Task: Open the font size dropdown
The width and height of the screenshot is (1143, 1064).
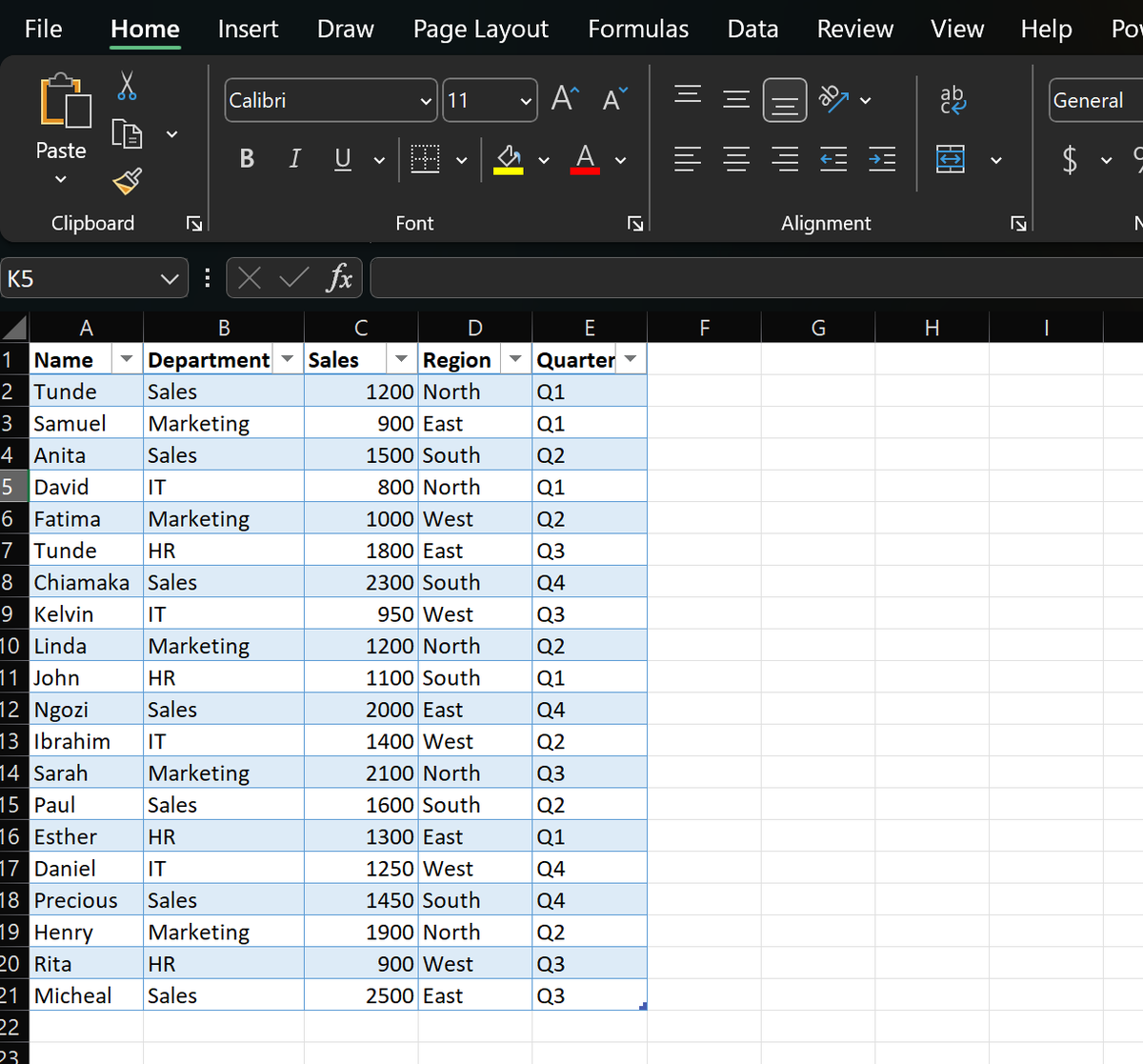Action: pos(526,101)
